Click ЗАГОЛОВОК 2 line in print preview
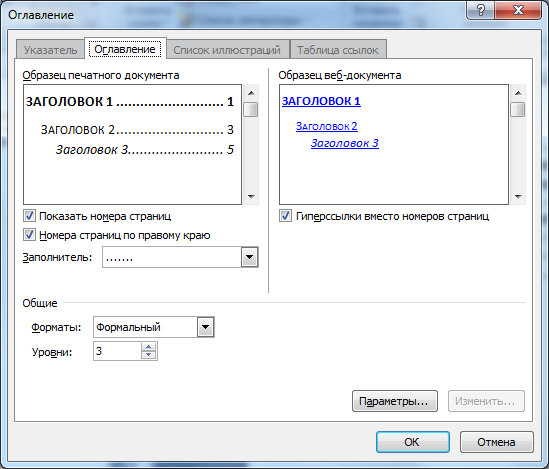The width and height of the screenshot is (549, 469). (137, 130)
